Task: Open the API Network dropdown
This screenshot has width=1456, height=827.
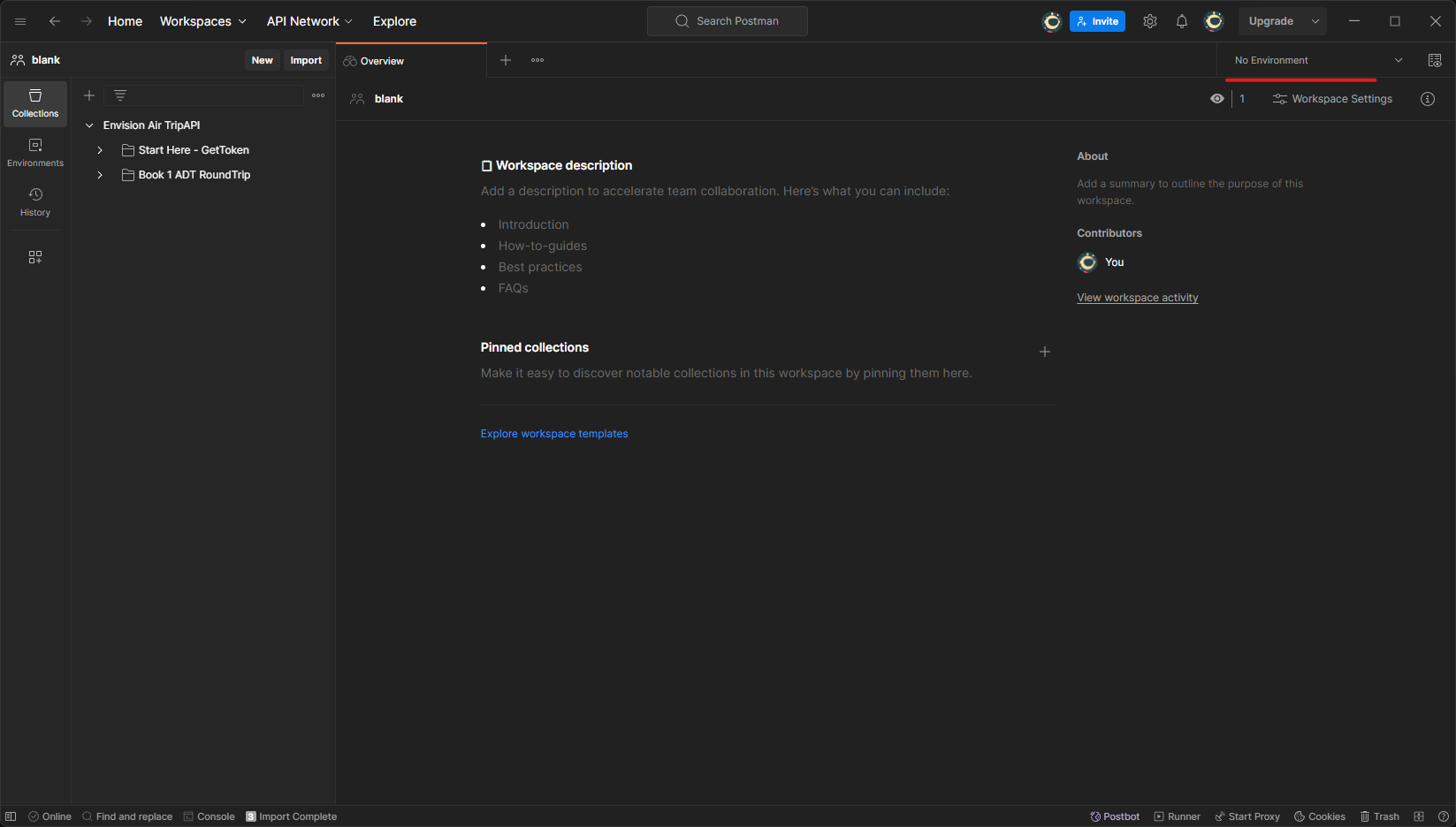Action: pos(310,21)
